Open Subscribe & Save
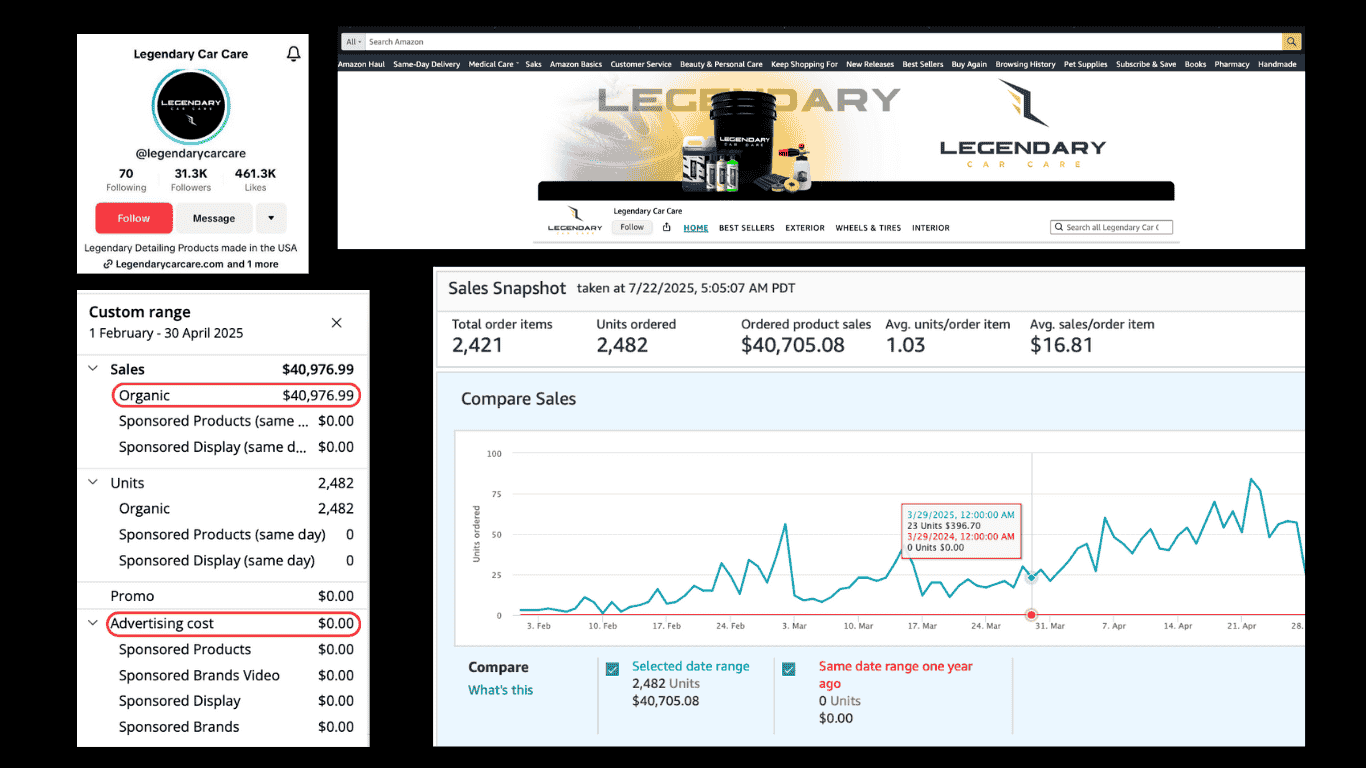 [1146, 64]
